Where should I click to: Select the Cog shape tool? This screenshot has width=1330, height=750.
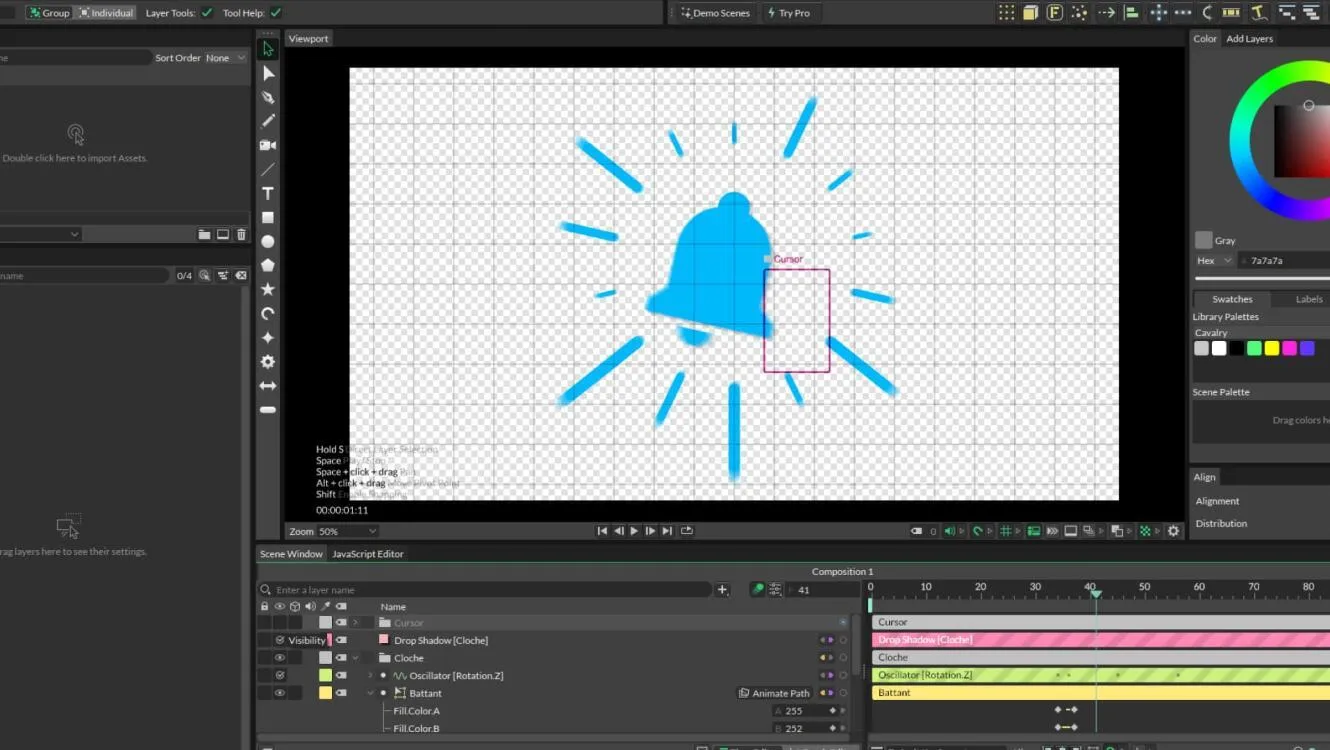click(x=268, y=361)
